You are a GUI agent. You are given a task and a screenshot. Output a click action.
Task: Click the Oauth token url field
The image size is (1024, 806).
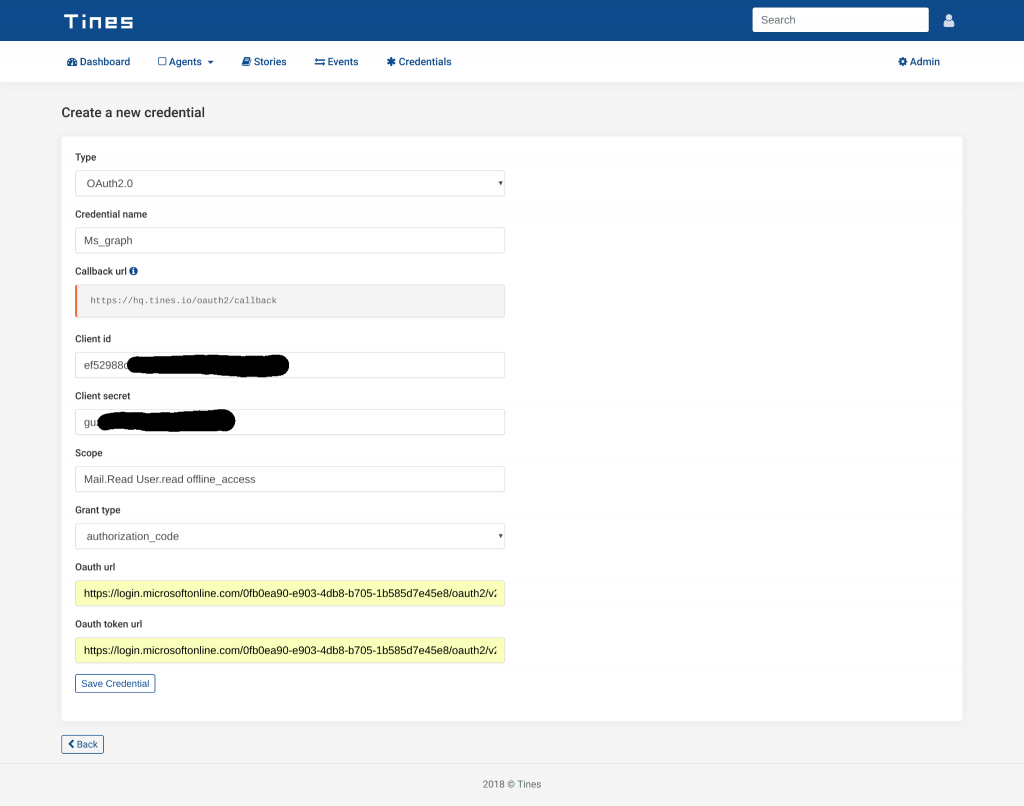point(290,651)
